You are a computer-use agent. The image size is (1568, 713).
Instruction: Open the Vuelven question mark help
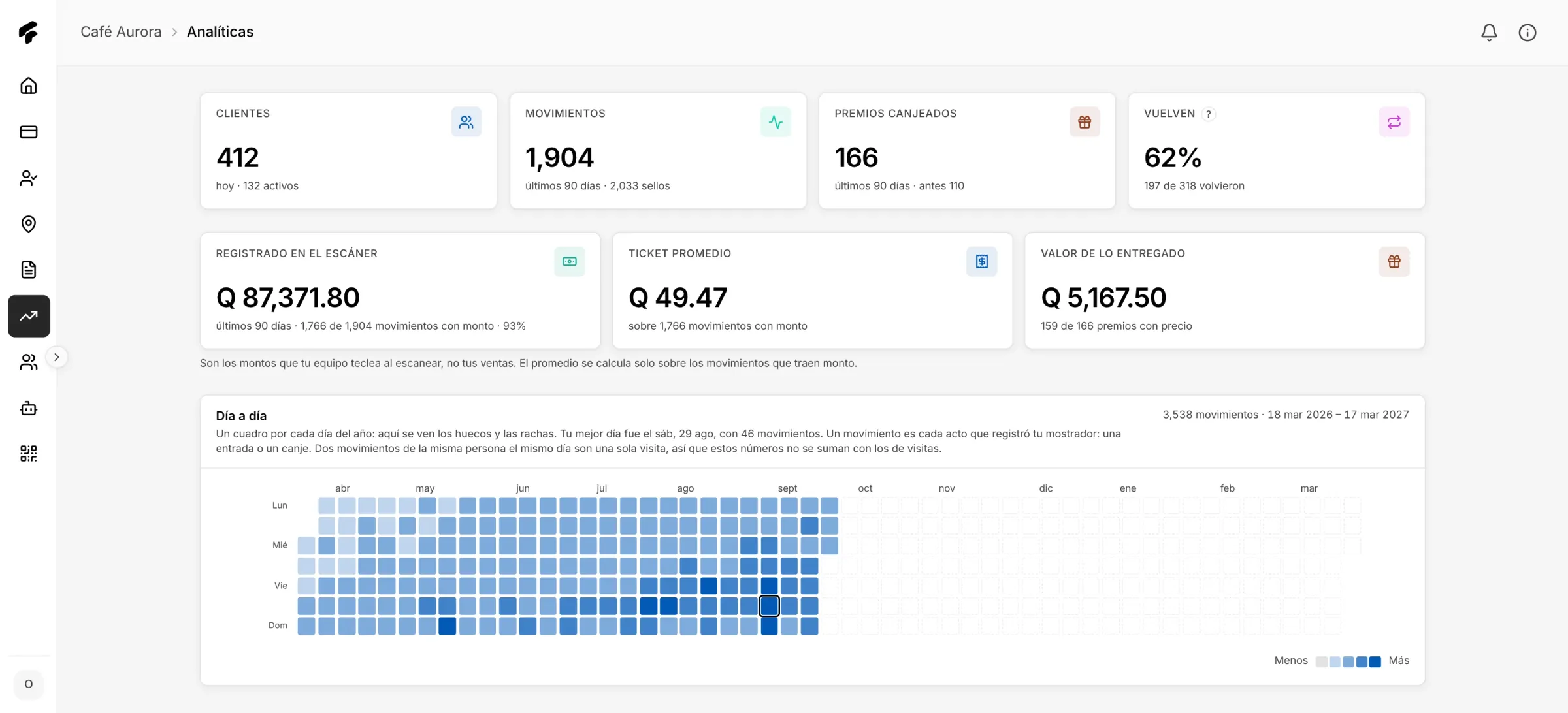pyautogui.click(x=1209, y=114)
